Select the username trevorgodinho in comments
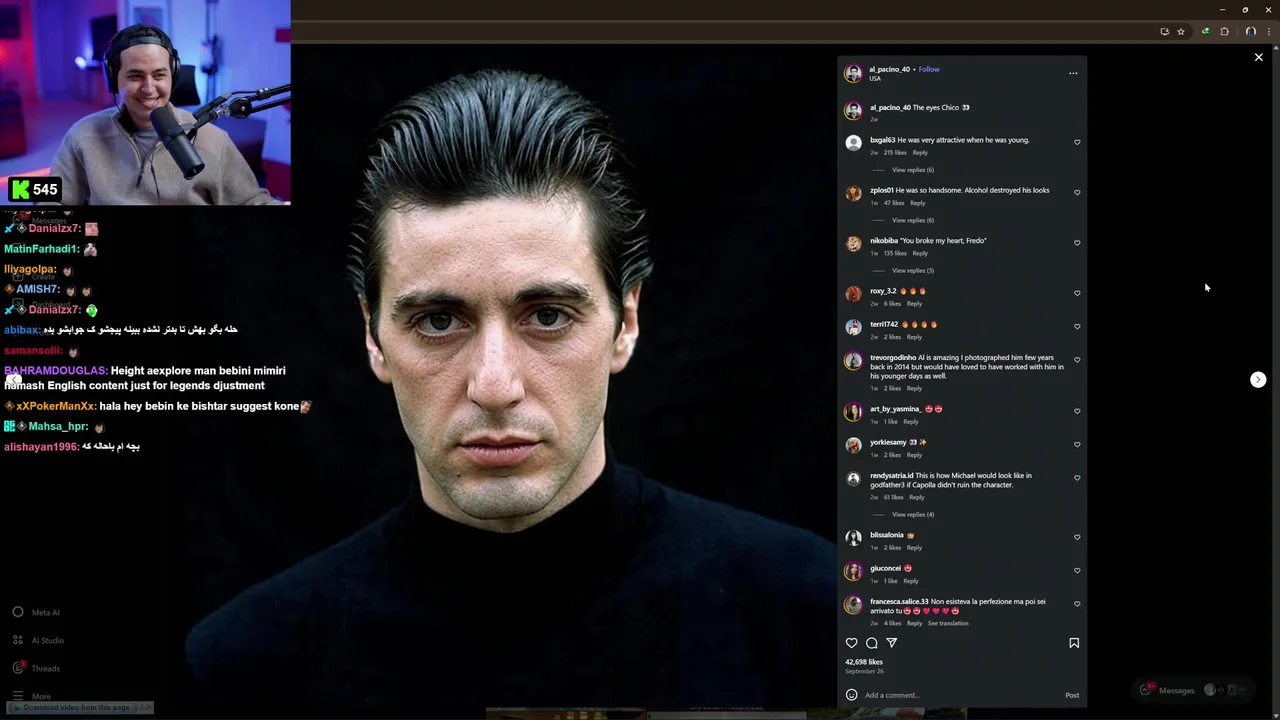This screenshot has height=720, width=1280. tap(893, 357)
